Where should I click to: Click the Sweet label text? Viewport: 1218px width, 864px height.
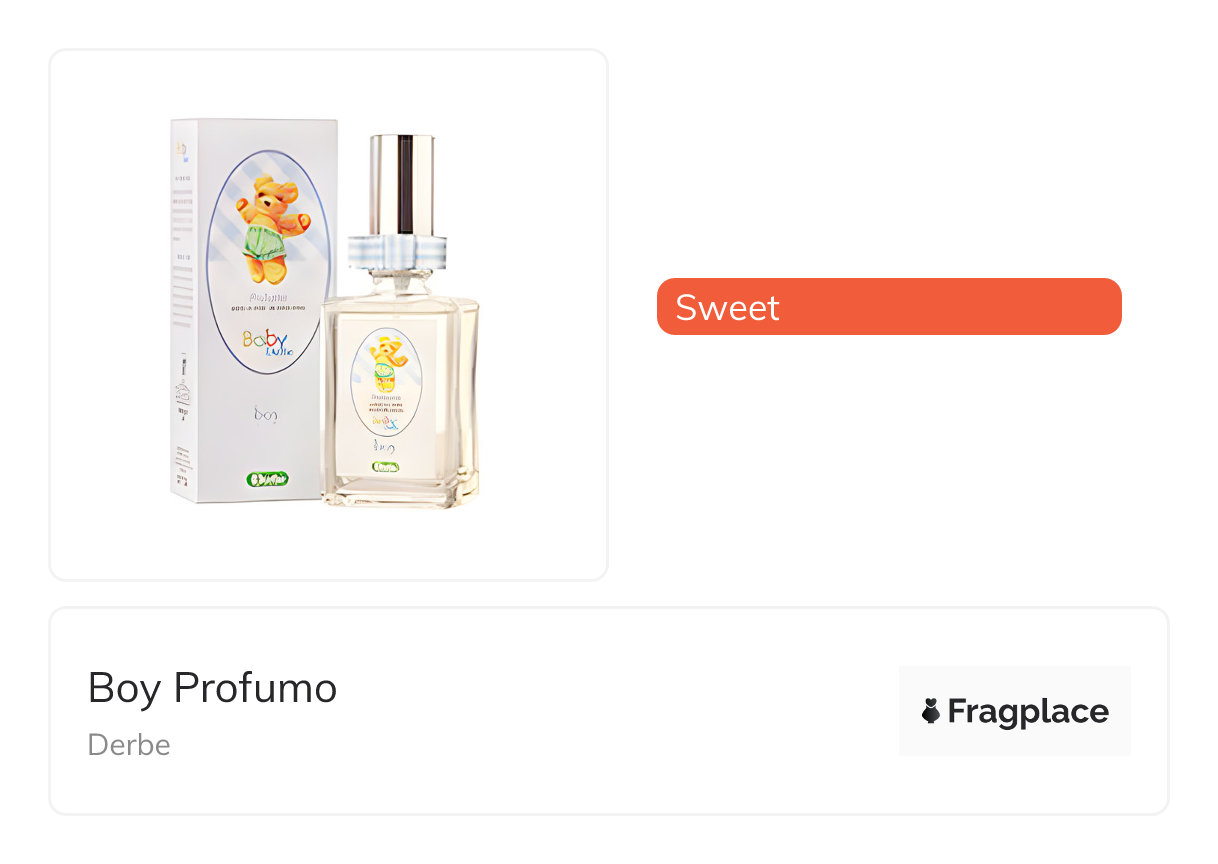(727, 307)
